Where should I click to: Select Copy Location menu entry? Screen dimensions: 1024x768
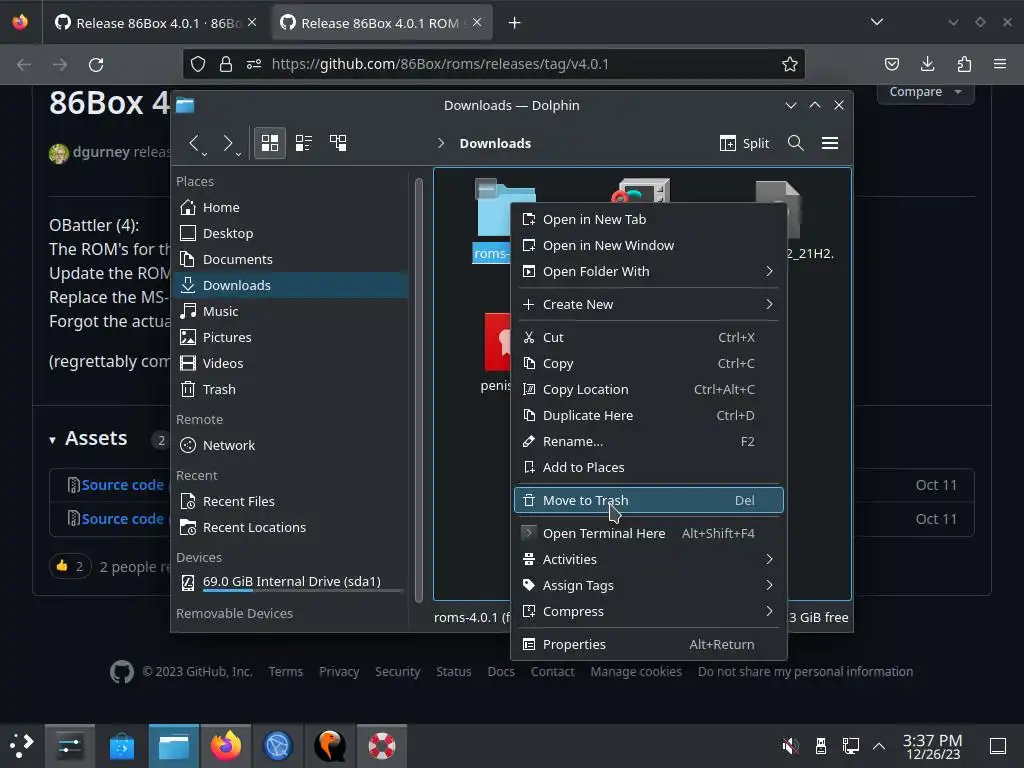(x=648, y=390)
